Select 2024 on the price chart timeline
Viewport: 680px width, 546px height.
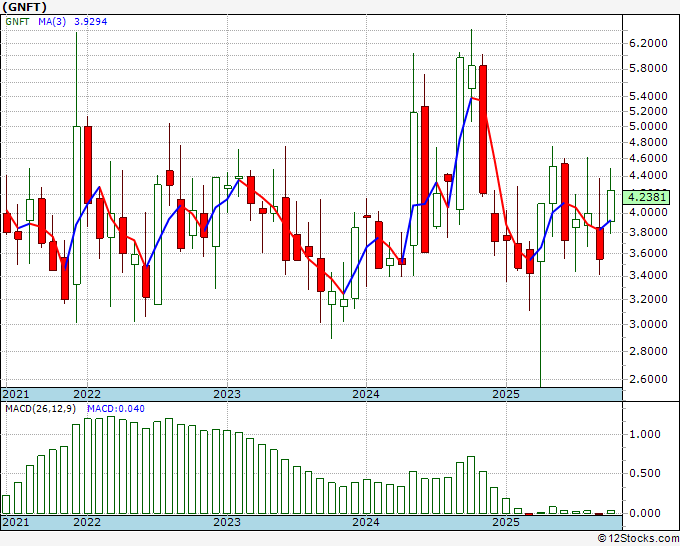[x=366, y=394]
